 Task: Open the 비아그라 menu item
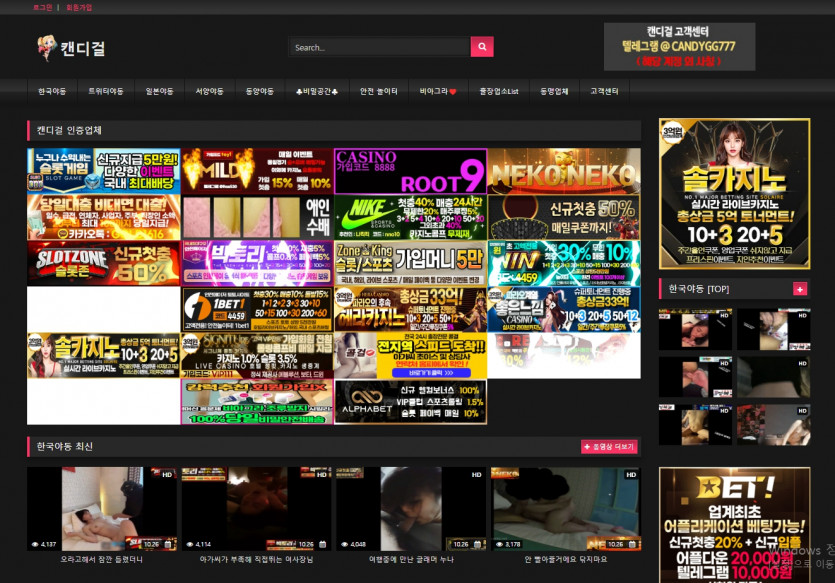438,91
